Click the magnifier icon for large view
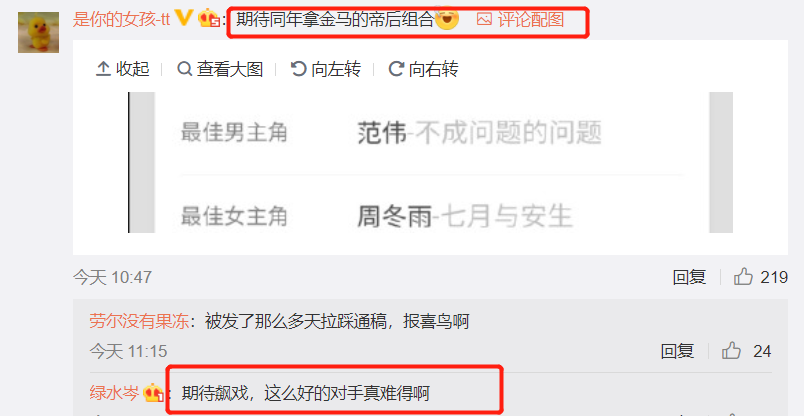 185,69
